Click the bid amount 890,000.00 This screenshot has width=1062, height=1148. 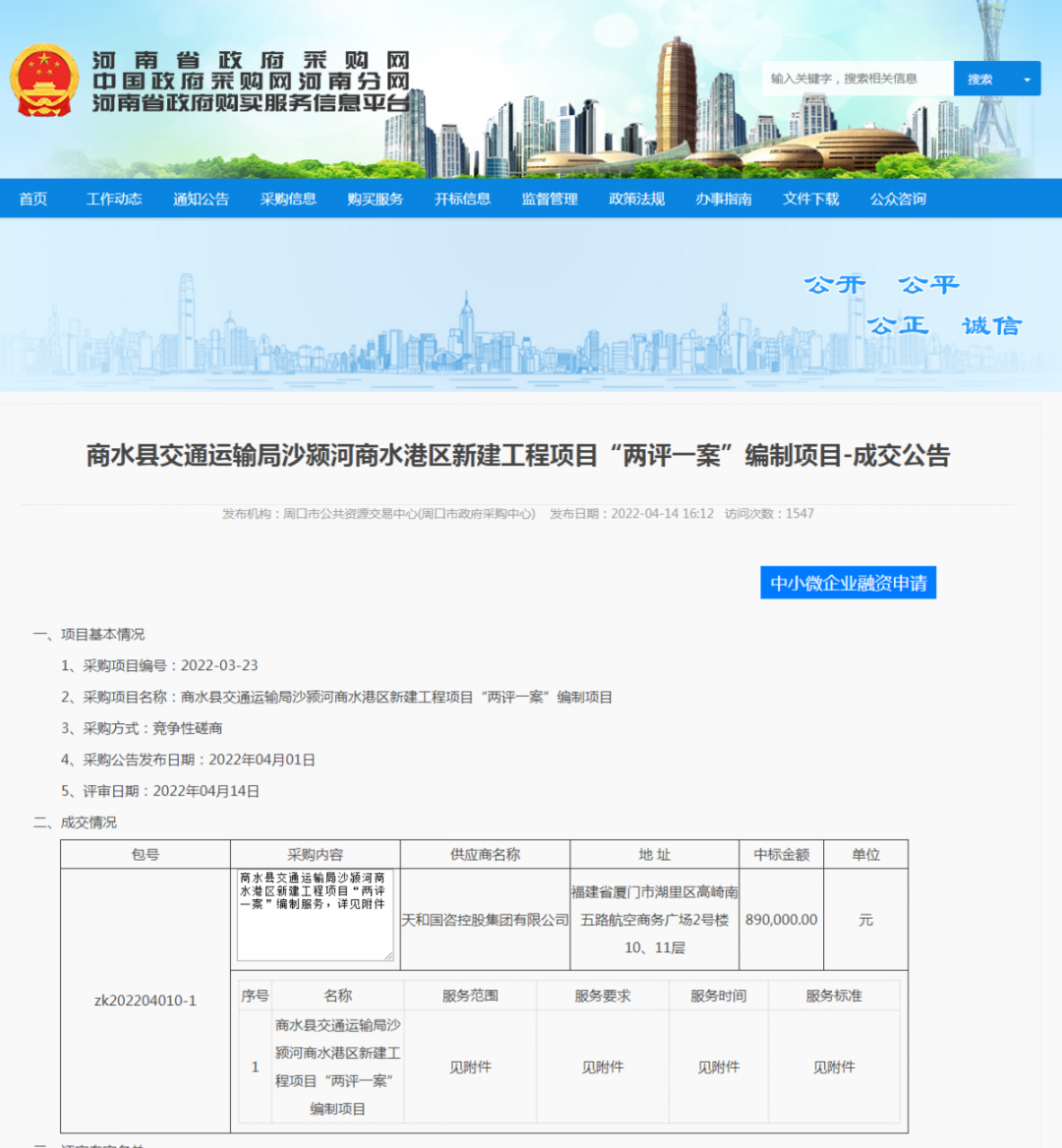click(x=782, y=920)
